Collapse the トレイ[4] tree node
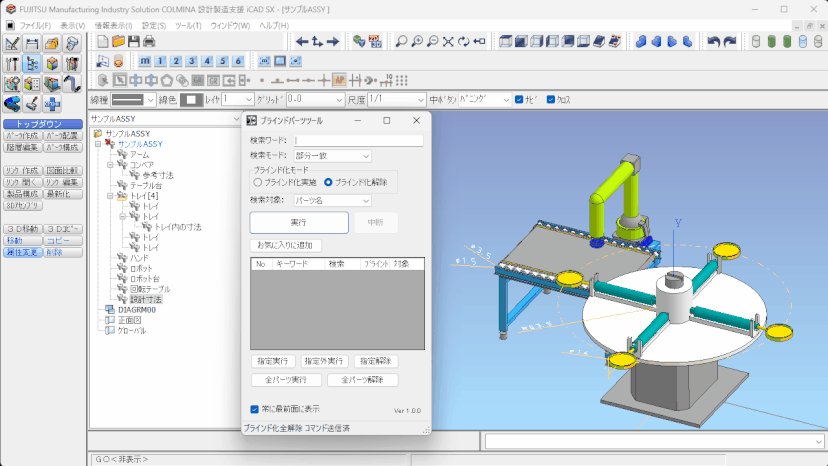This screenshot has width=828, height=466. [111, 194]
